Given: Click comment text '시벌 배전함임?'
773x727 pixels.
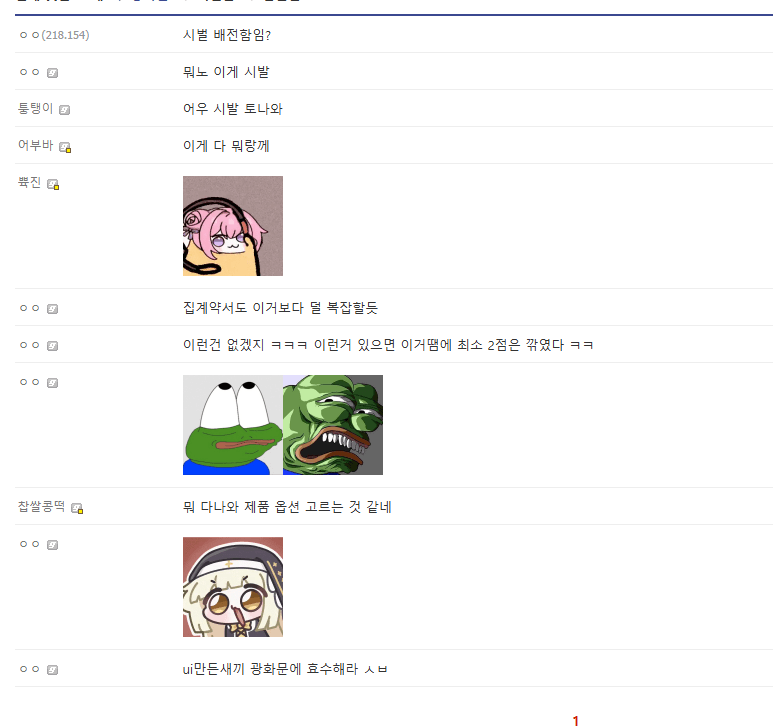Looking at the screenshot, I should click(227, 35).
